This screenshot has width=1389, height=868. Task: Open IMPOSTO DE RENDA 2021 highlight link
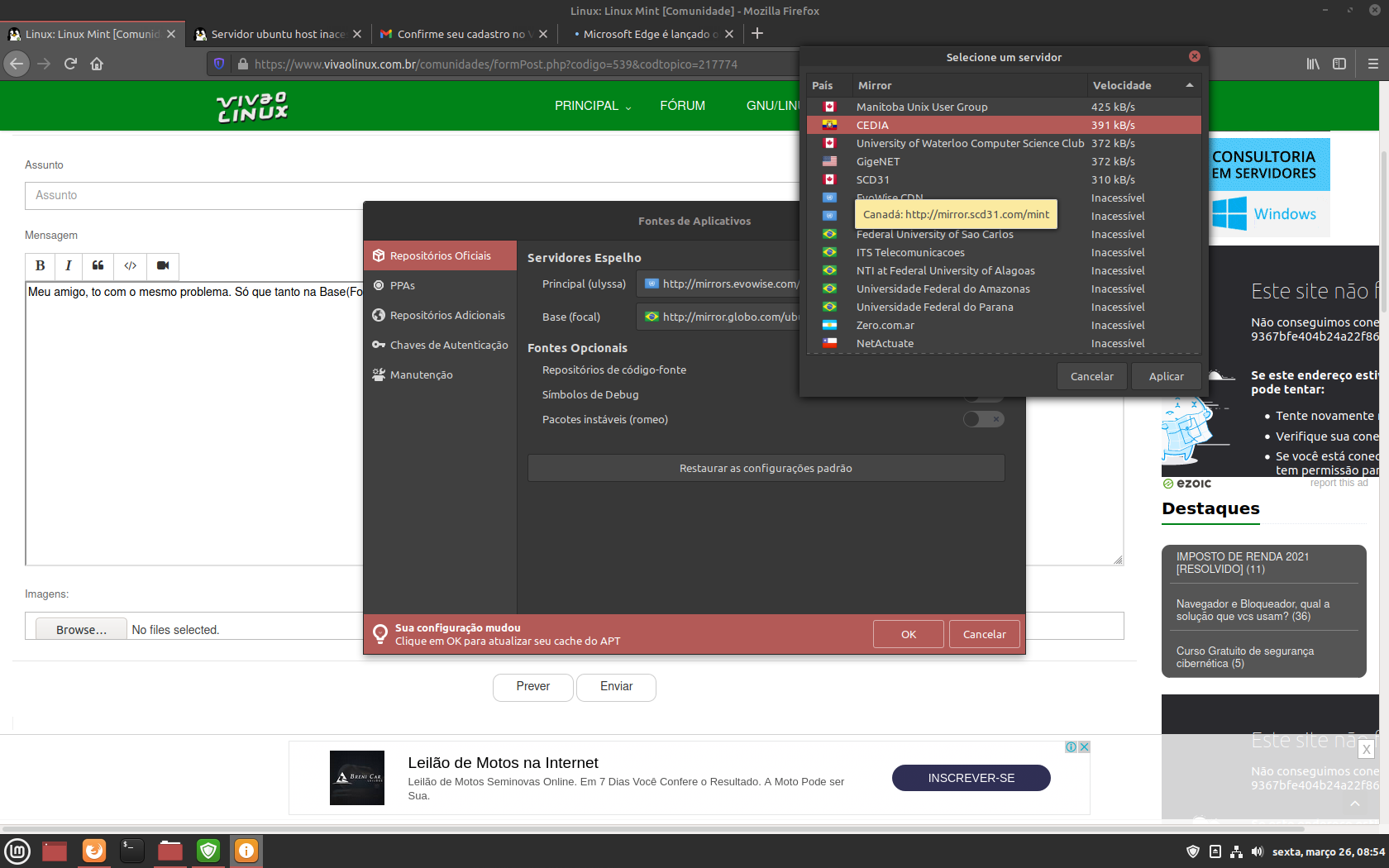[x=1243, y=563]
